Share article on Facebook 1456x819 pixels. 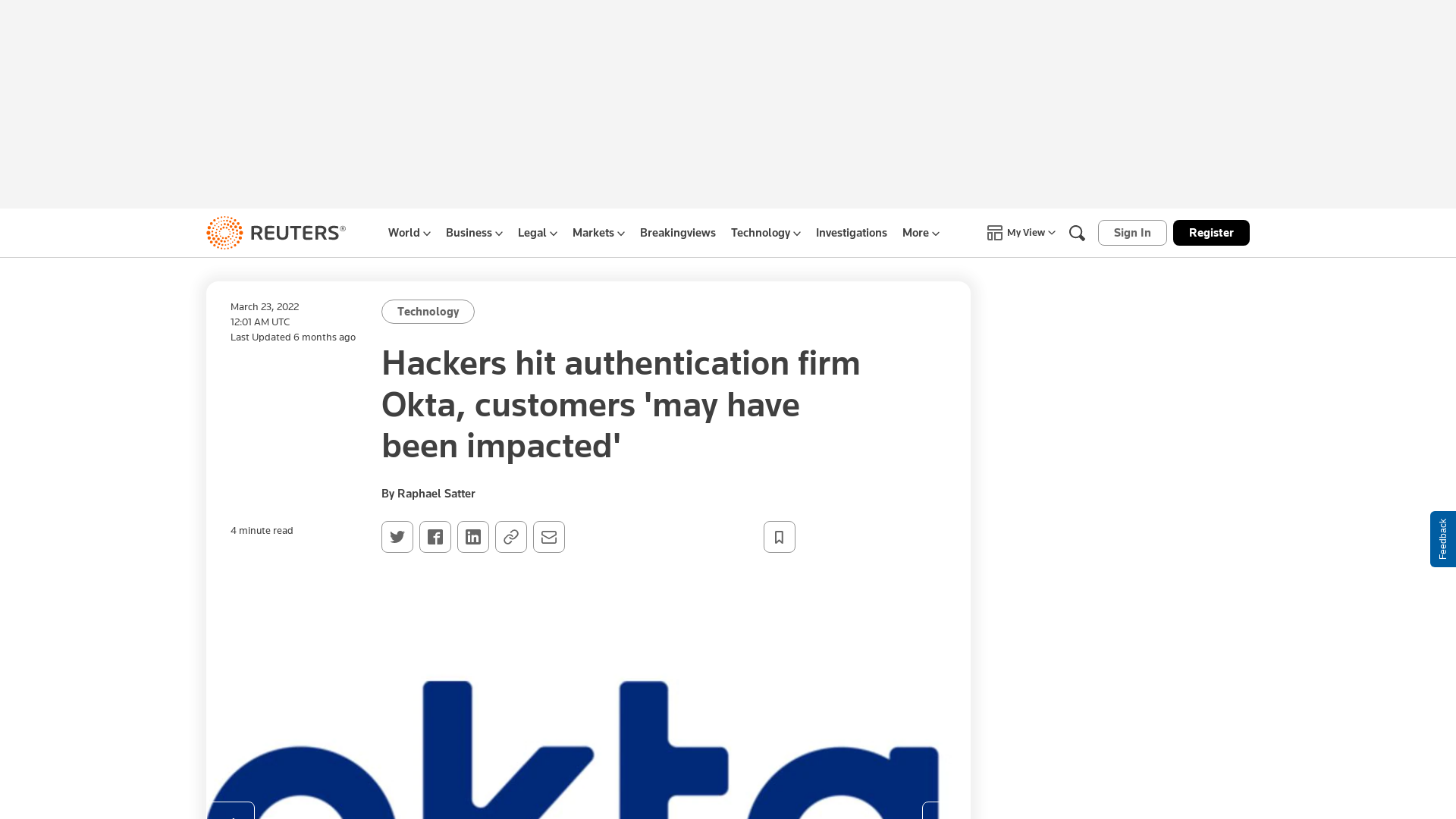pos(435,537)
